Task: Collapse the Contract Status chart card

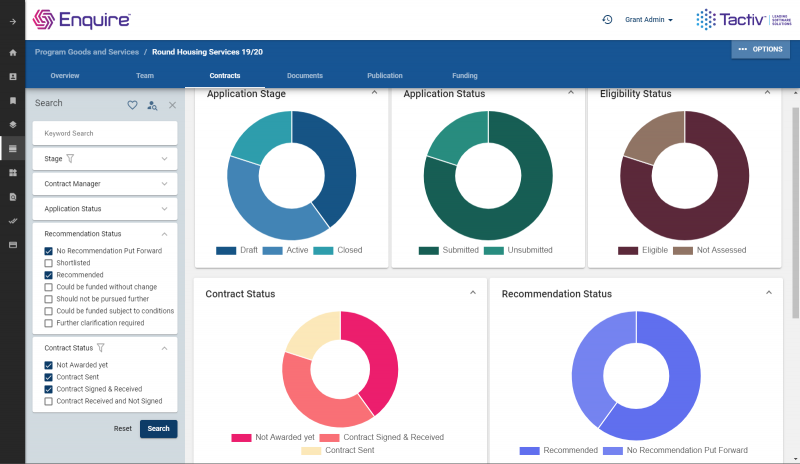Action: pyautogui.click(x=473, y=292)
